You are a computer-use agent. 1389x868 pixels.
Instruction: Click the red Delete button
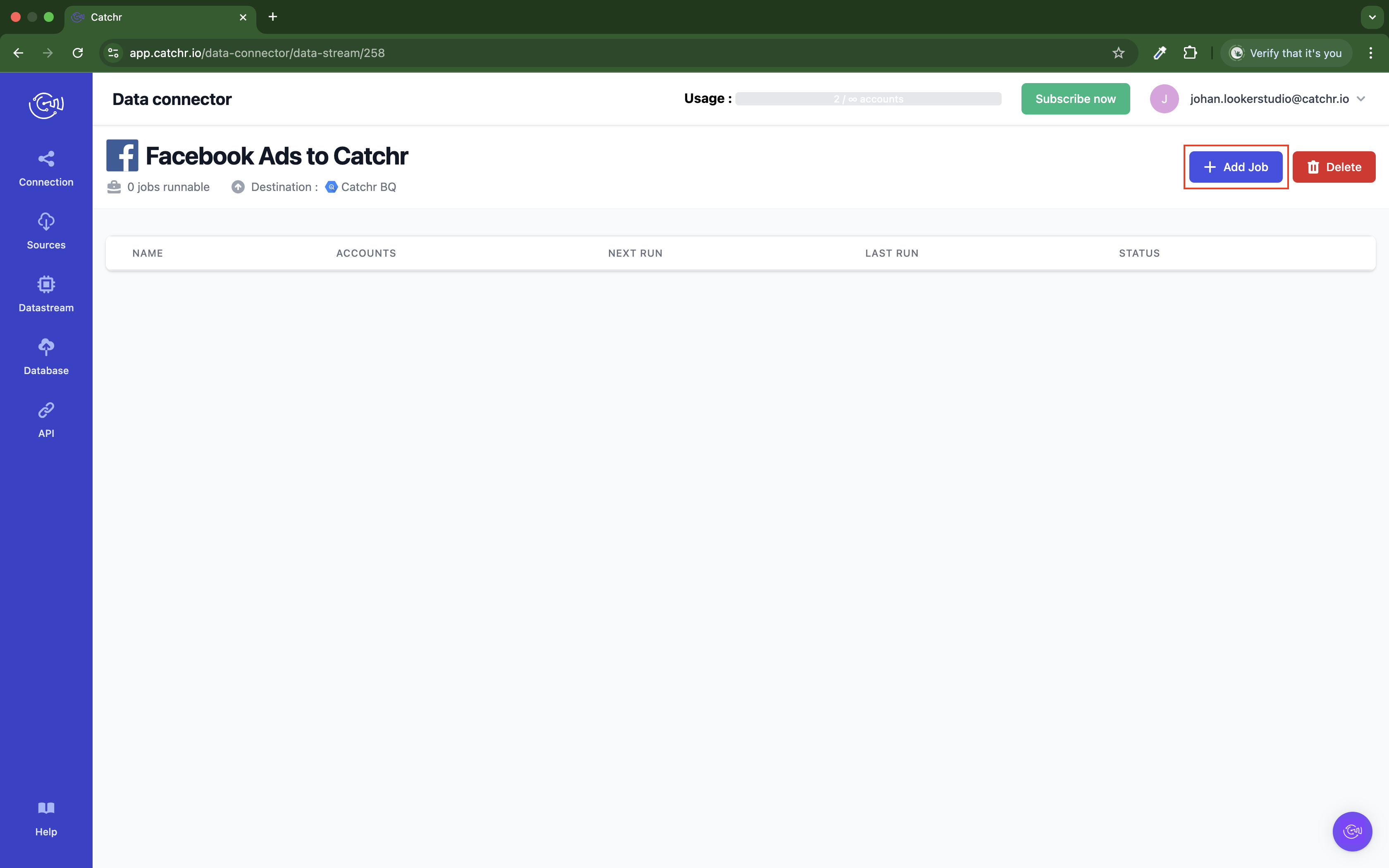pyautogui.click(x=1334, y=167)
